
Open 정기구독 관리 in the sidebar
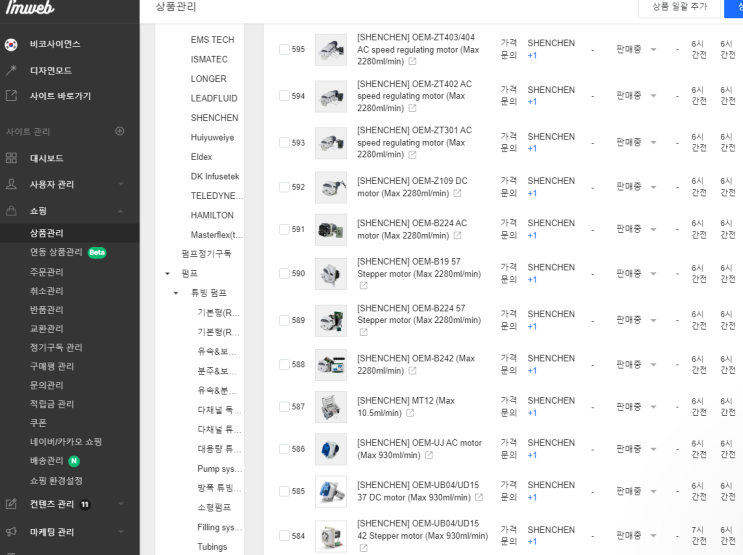click(56, 347)
